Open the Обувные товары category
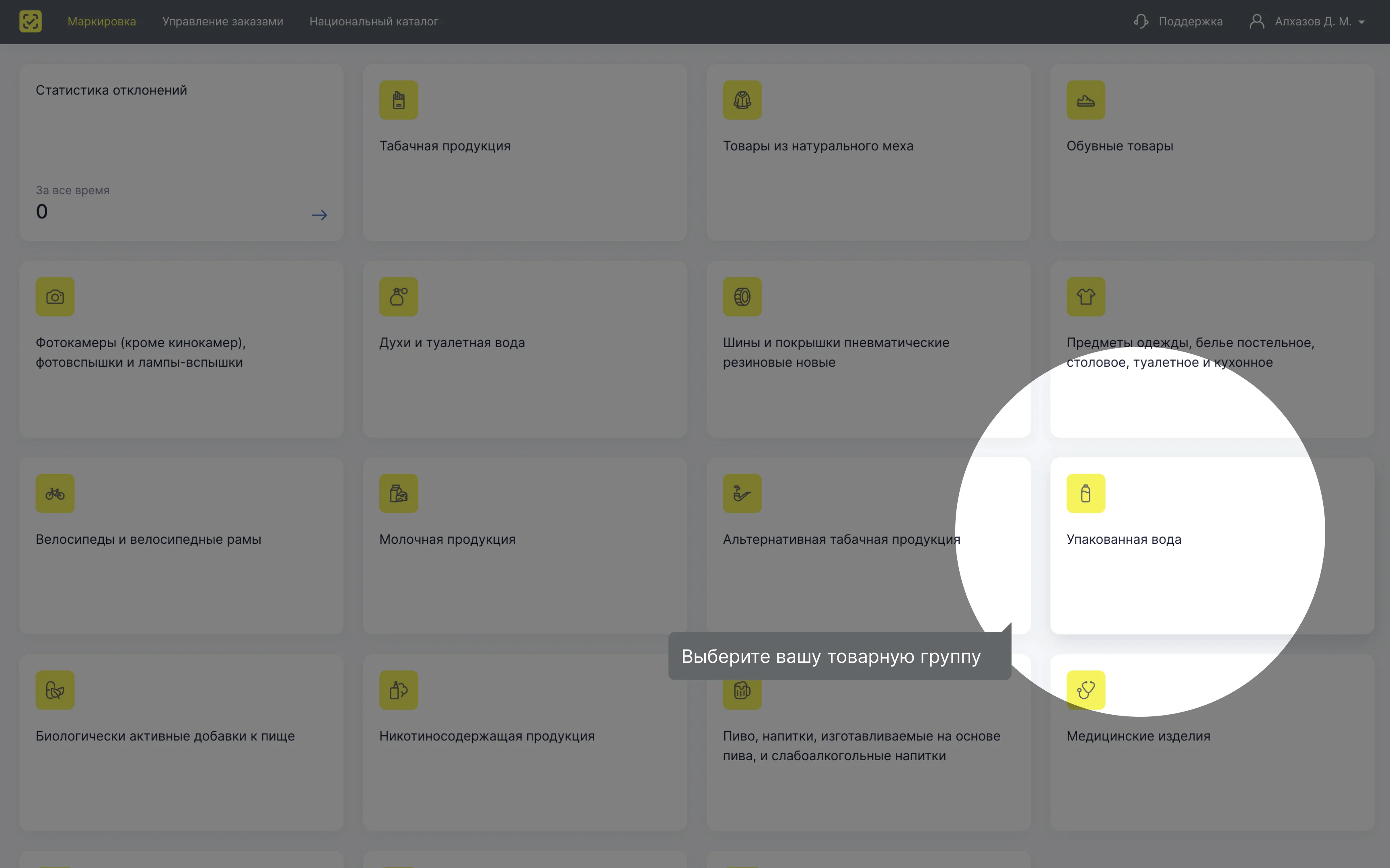The image size is (1390, 868). coord(1120,146)
